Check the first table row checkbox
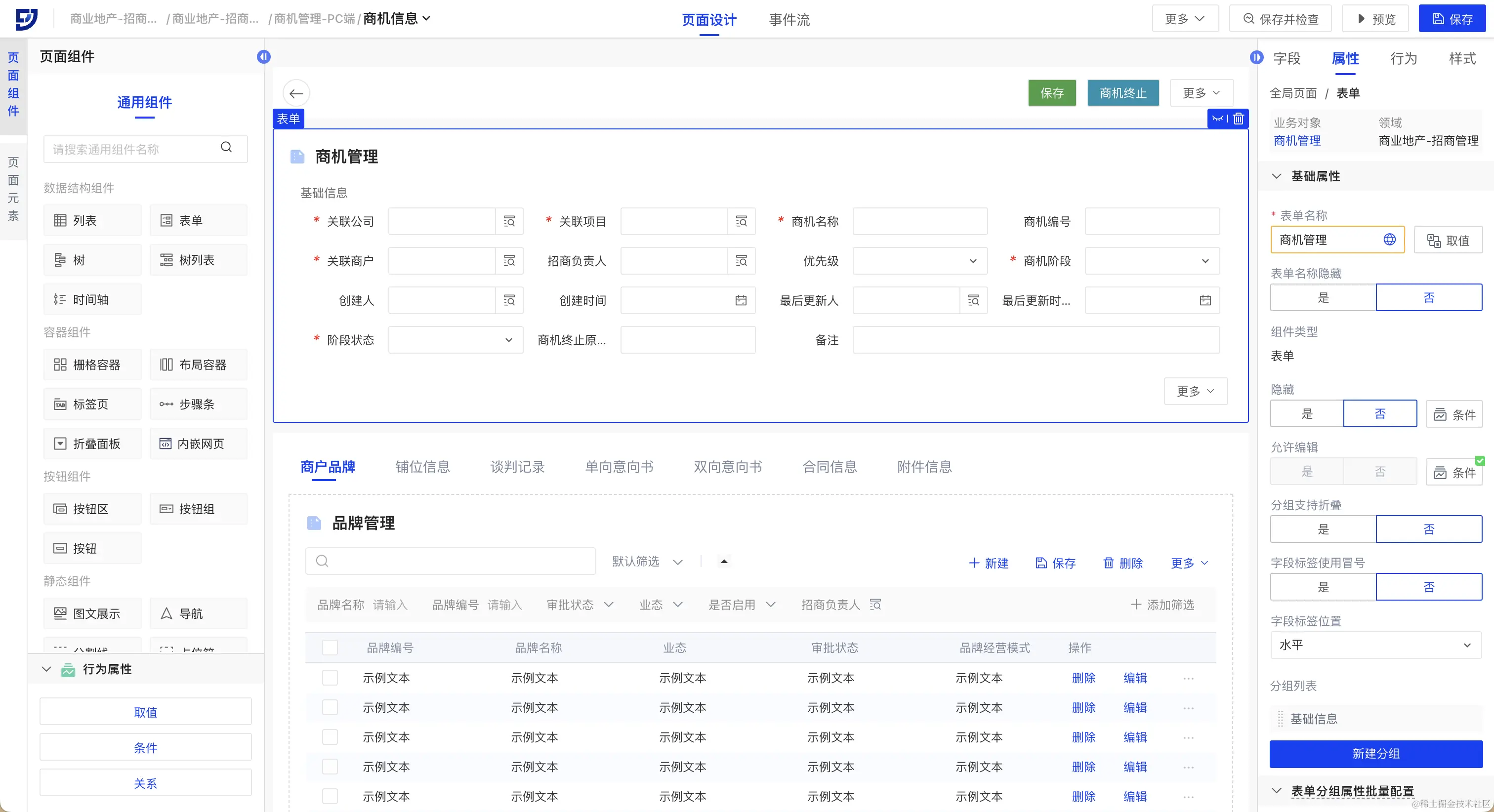 330,678
